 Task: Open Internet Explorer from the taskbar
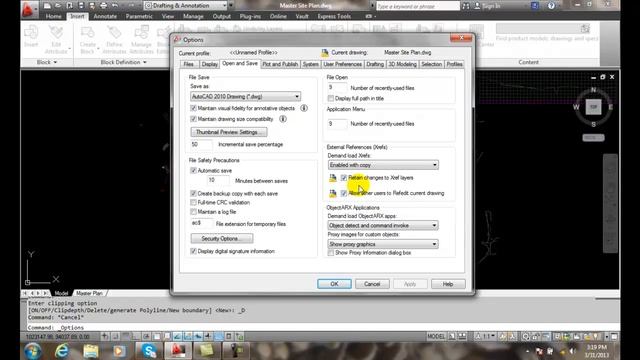[x=62, y=351]
